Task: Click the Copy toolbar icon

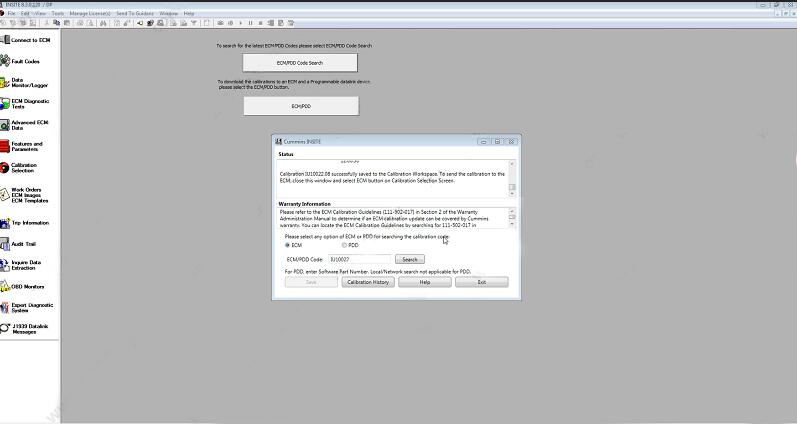Action: click(56, 23)
